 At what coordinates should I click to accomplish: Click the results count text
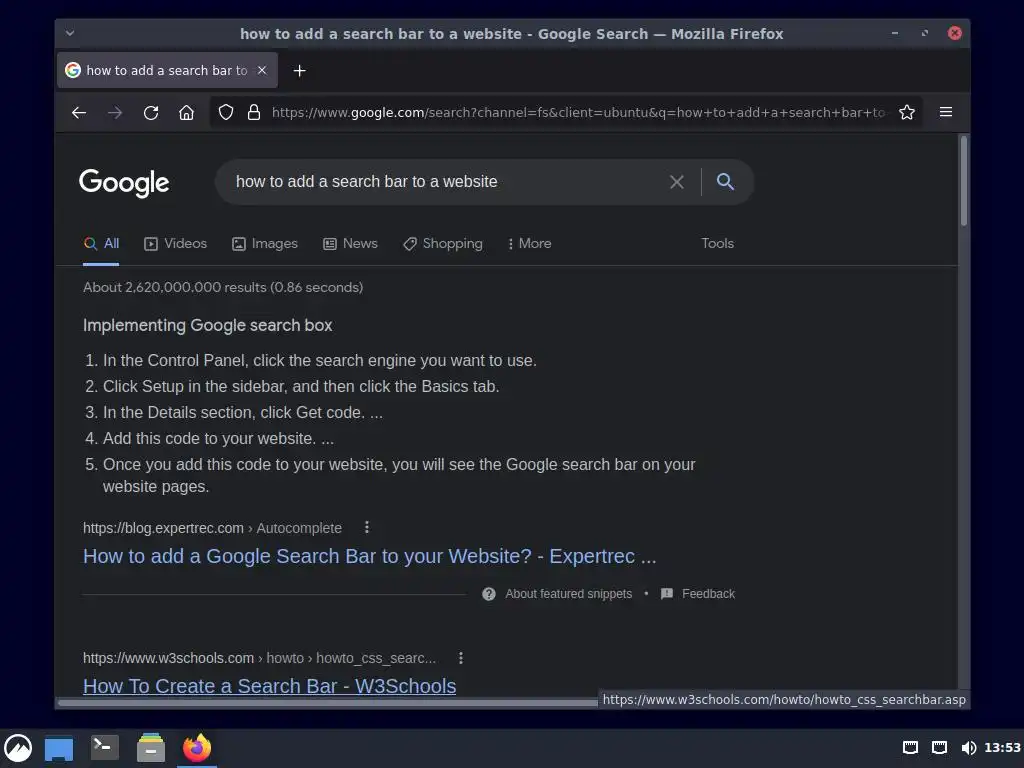pyautogui.click(x=223, y=287)
